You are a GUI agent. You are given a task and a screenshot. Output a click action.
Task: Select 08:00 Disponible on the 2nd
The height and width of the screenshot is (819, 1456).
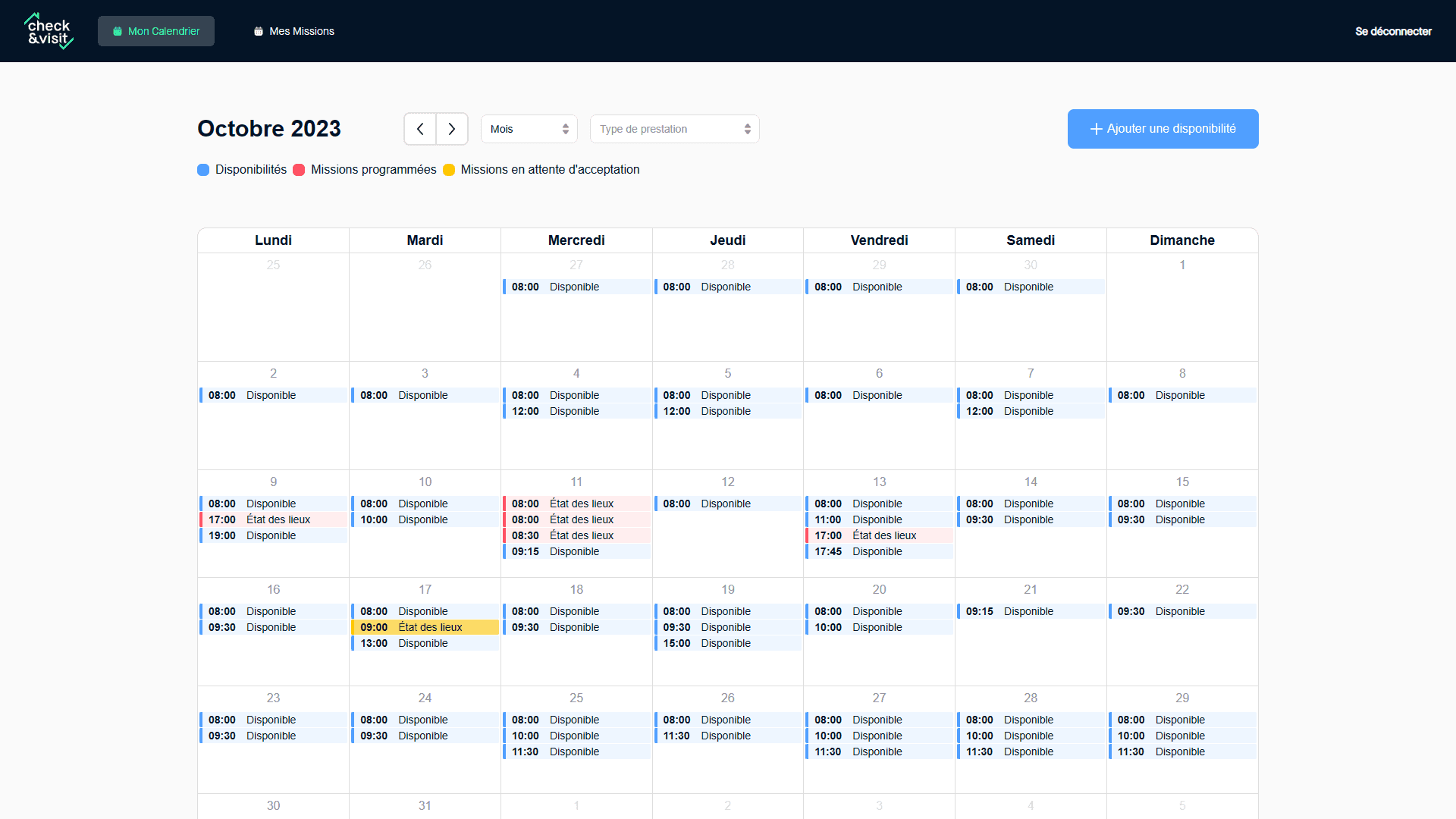(273, 395)
